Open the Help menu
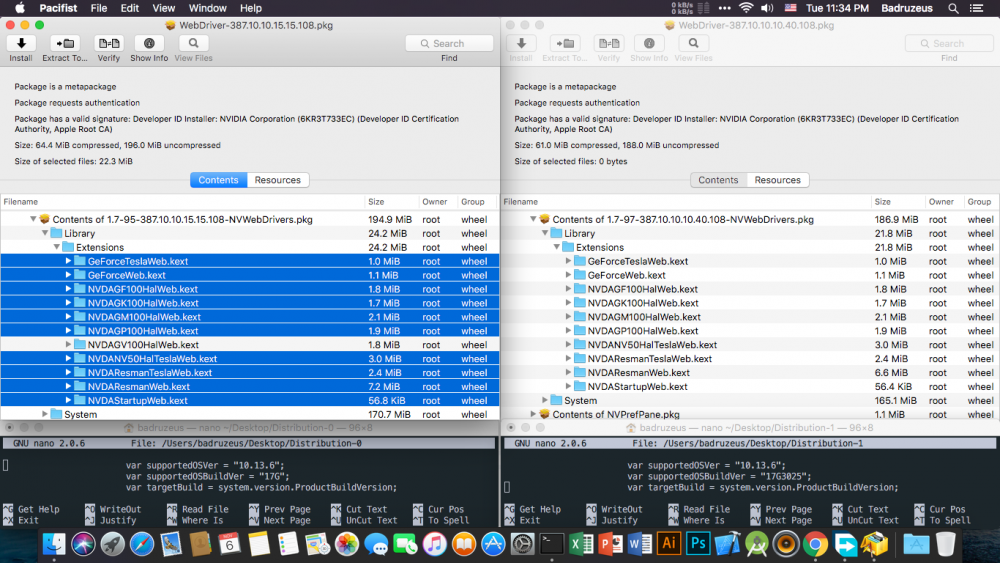Screen dimensions: 1000x563 [251, 8]
